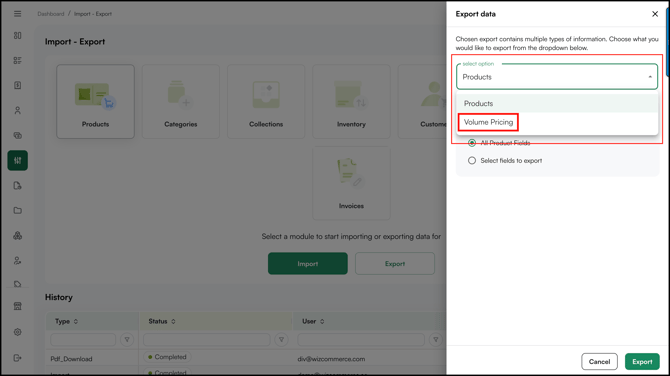
Task: Click the Pdf_Download history row cell
Action: click(71, 359)
